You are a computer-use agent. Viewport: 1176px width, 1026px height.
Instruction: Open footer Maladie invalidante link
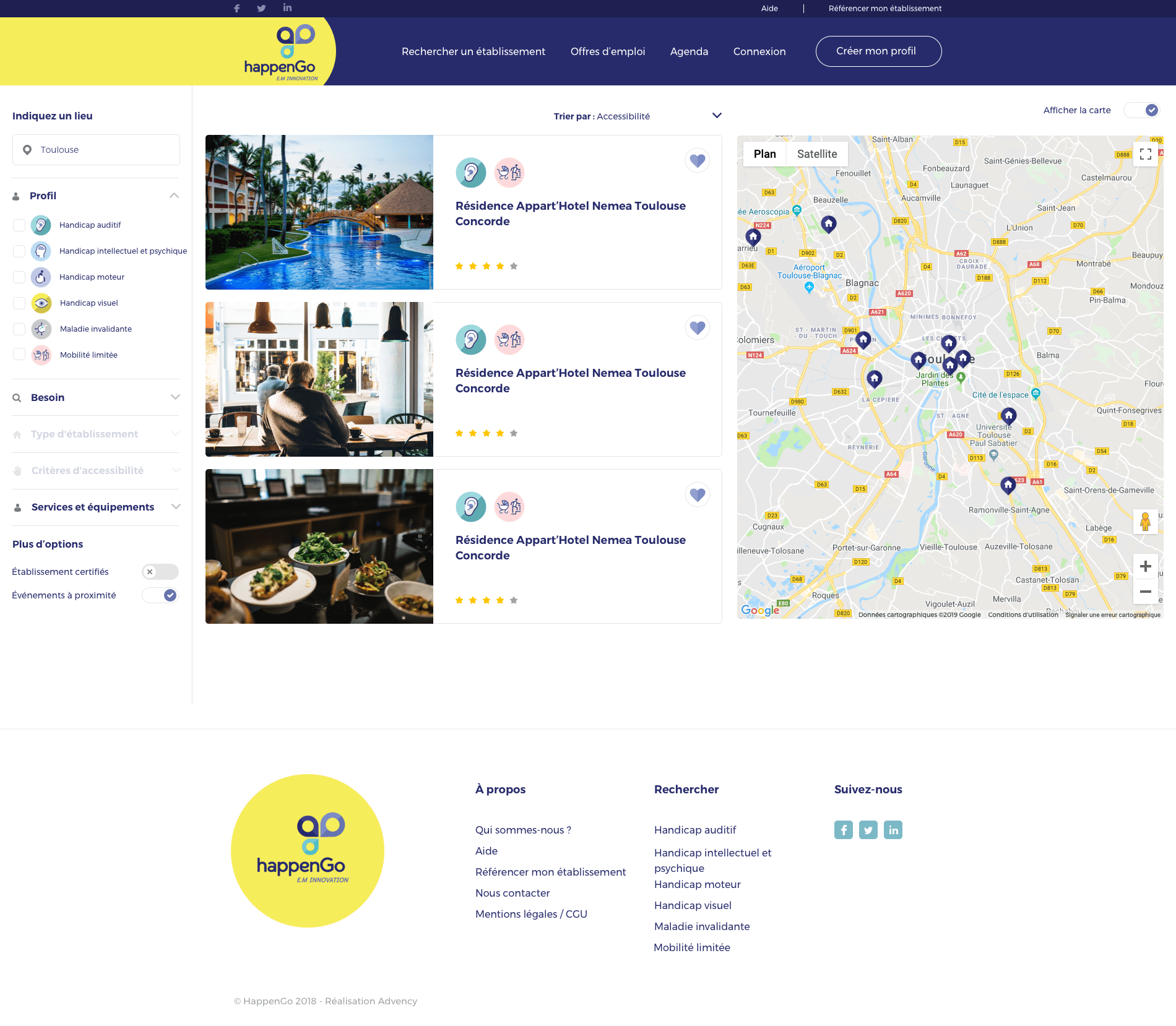(702, 926)
